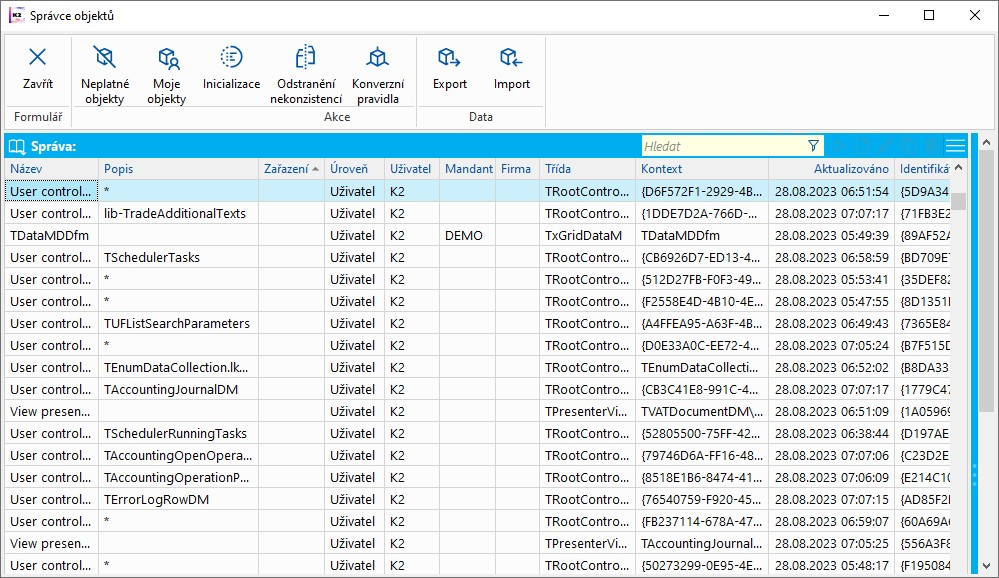Click the Zavřít close-form icon

click(x=38, y=58)
